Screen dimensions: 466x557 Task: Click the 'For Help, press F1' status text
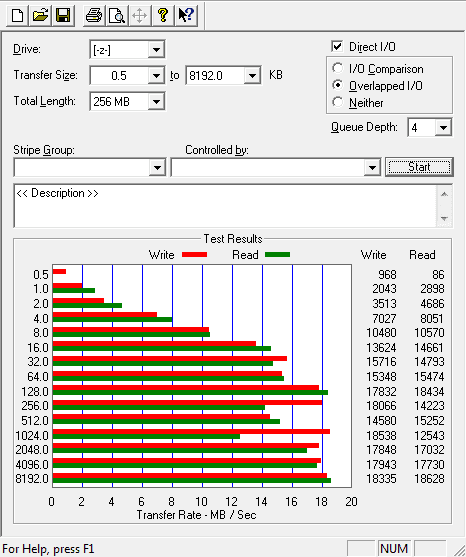(x=48, y=549)
